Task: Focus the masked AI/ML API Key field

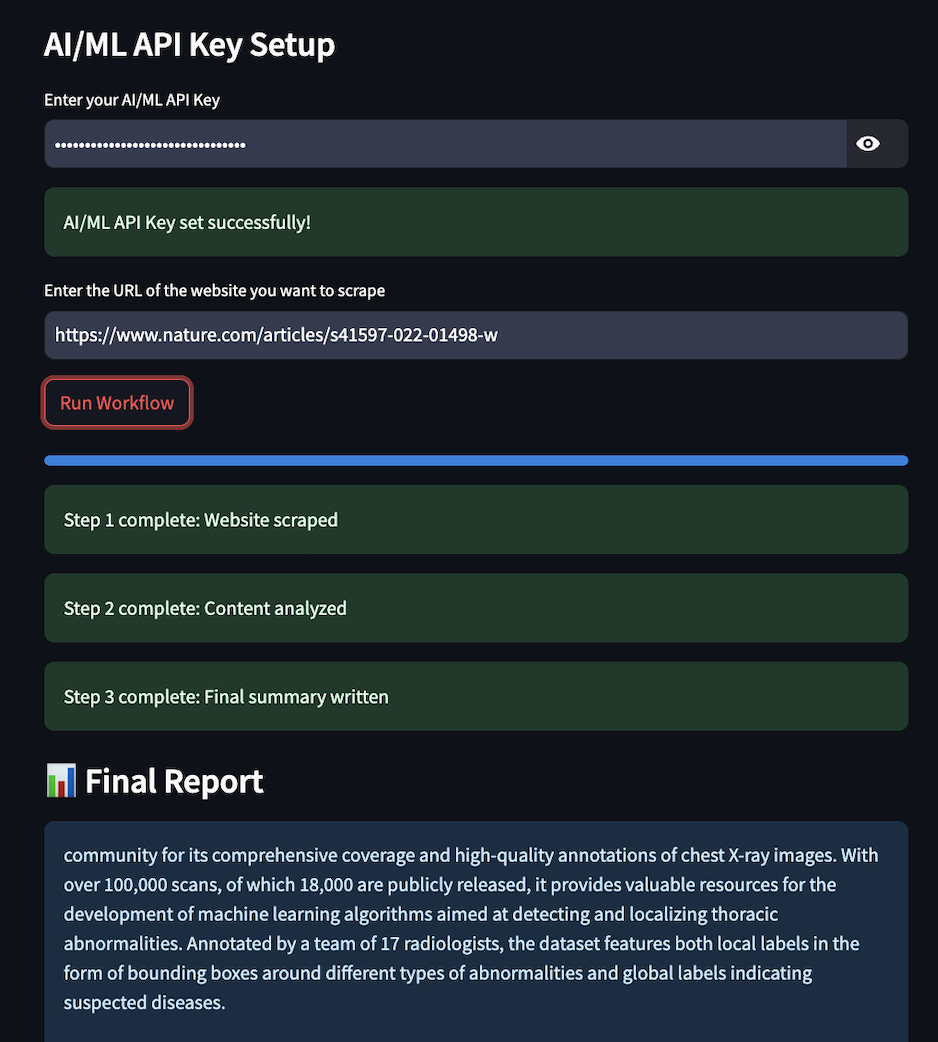Action: click(x=445, y=144)
